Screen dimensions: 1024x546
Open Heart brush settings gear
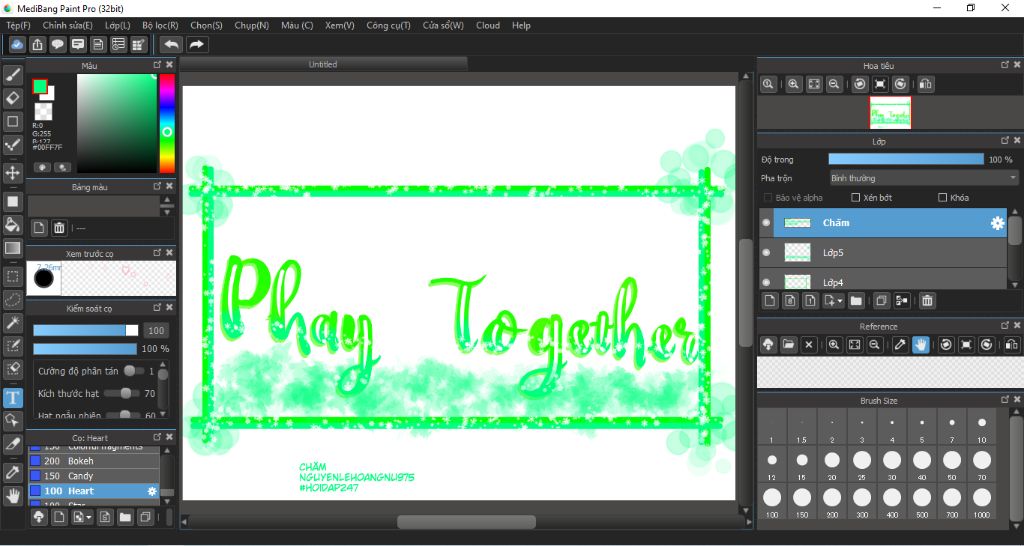[152, 491]
